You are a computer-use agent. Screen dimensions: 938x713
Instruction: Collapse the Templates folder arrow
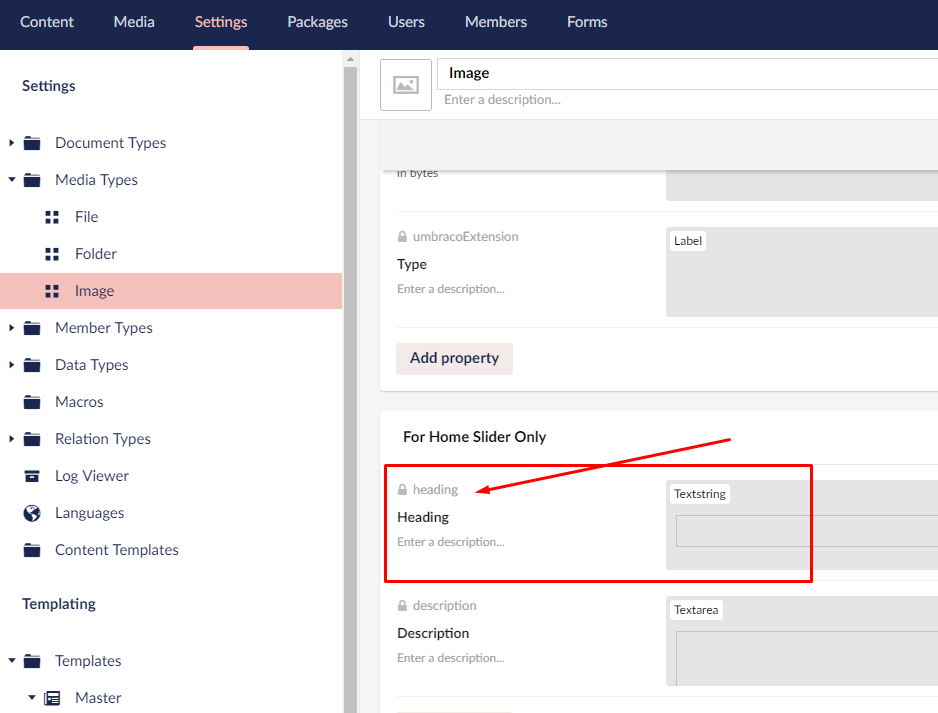coord(11,660)
